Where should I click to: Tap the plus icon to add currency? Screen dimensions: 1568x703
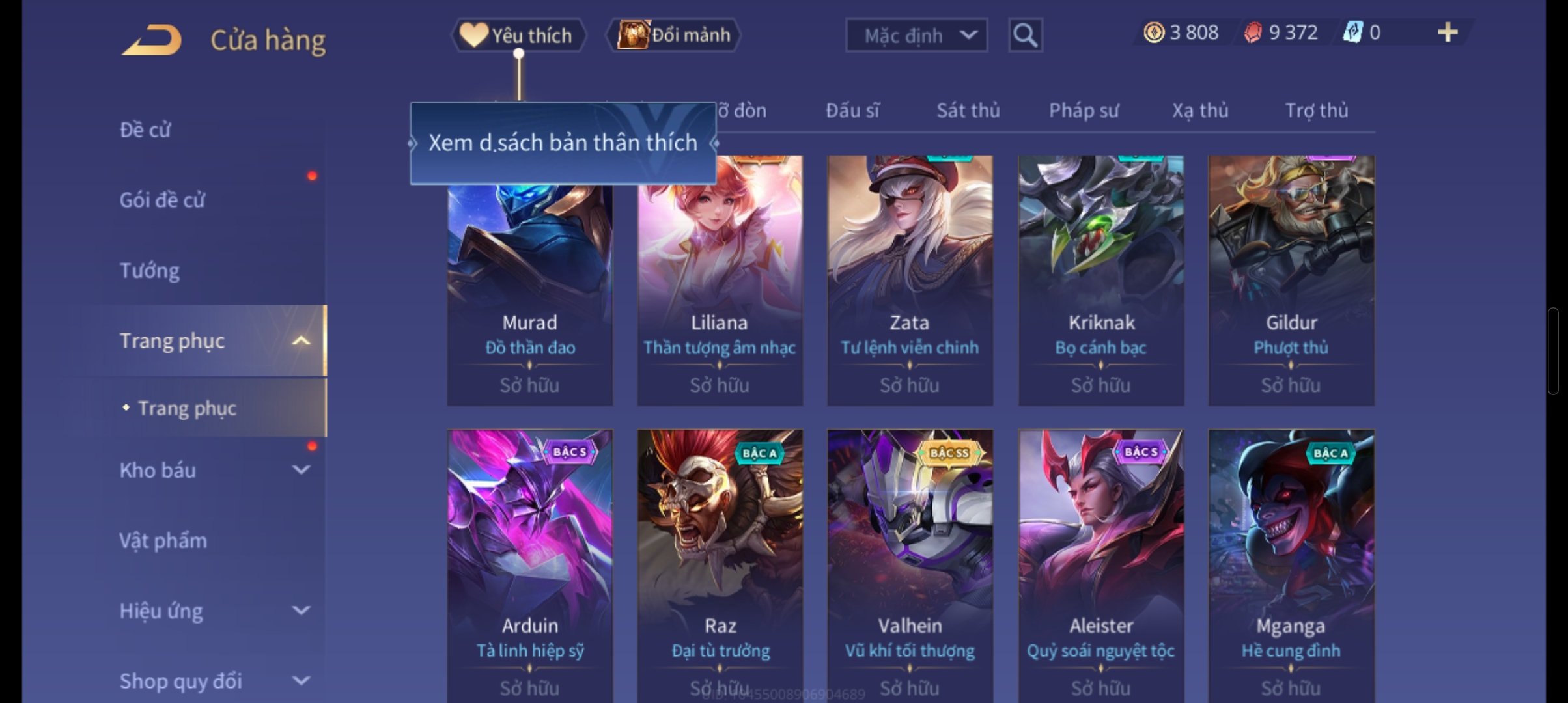[1447, 33]
